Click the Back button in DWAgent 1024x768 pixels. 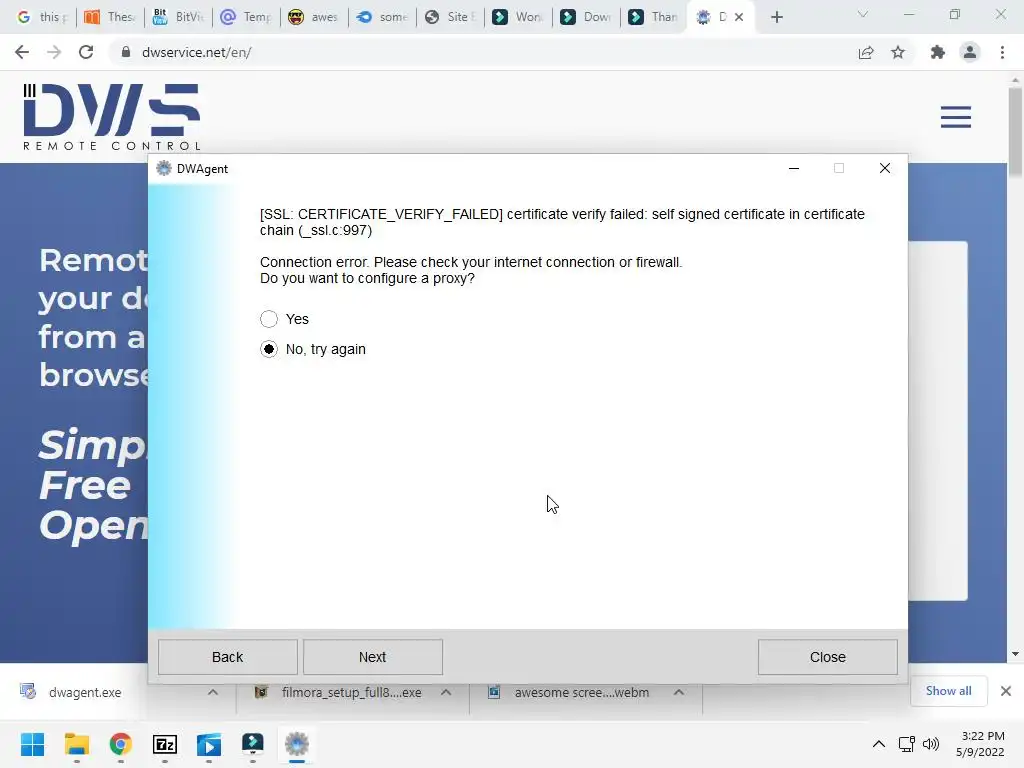pyautogui.click(x=227, y=657)
